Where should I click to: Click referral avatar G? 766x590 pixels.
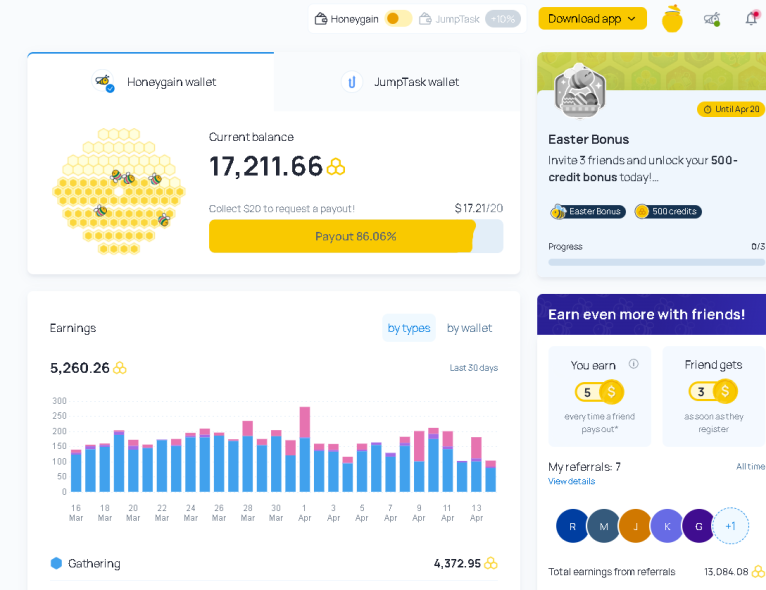coord(699,526)
